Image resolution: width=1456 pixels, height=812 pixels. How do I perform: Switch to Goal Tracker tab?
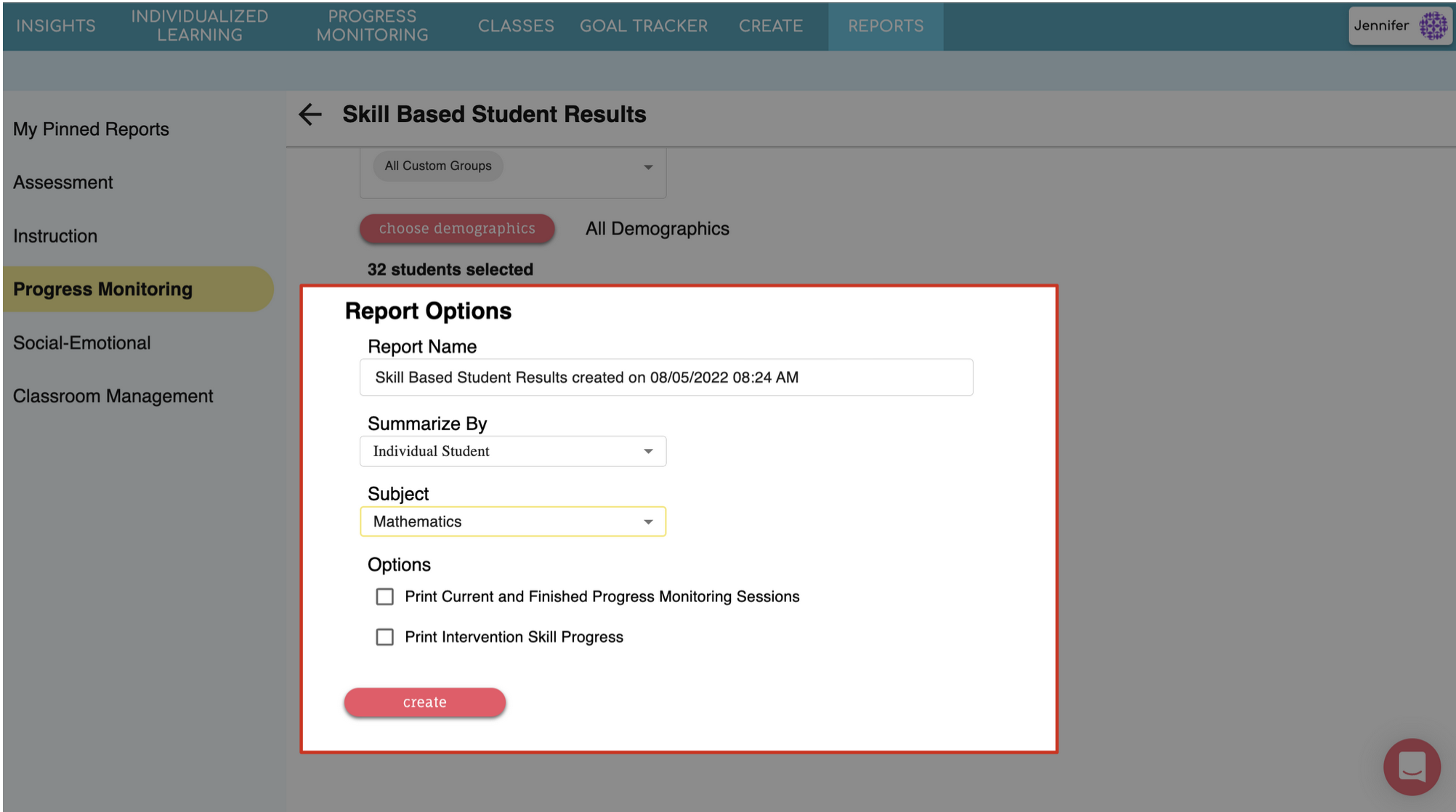643,26
